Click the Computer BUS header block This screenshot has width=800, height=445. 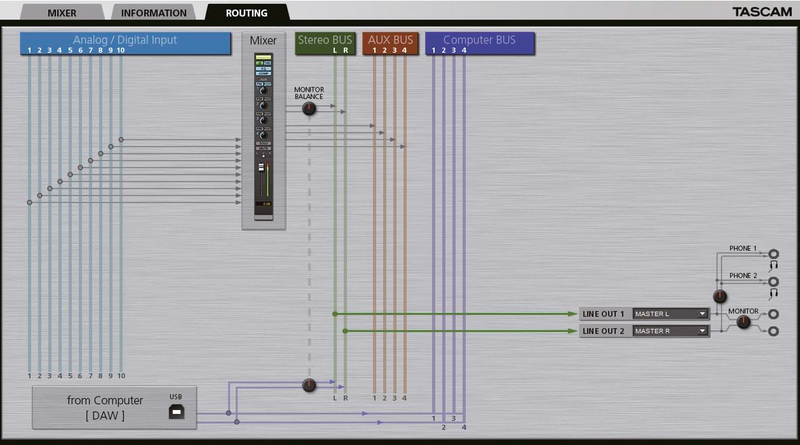(480, 43)
